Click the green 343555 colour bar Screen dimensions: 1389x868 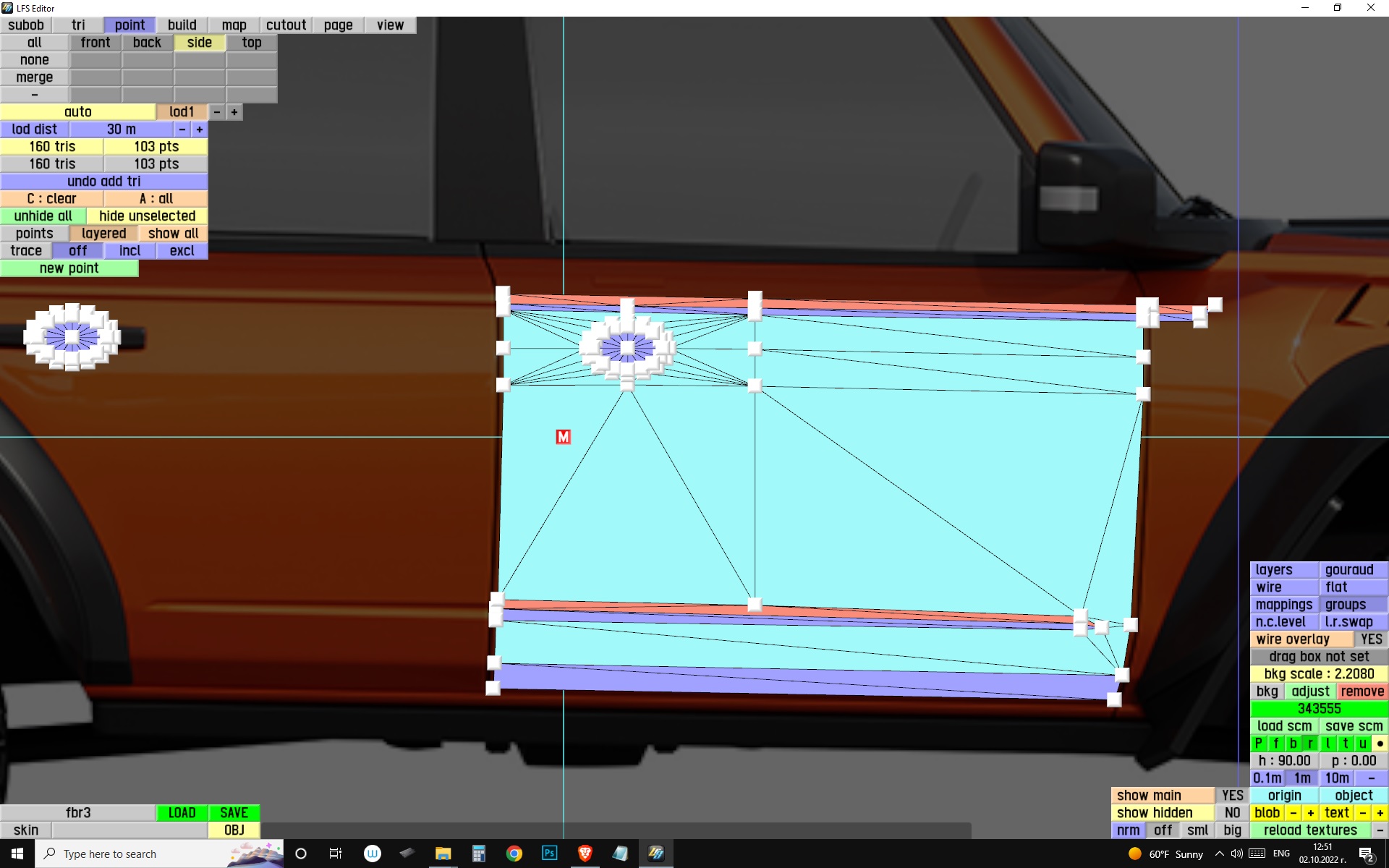1318,709
